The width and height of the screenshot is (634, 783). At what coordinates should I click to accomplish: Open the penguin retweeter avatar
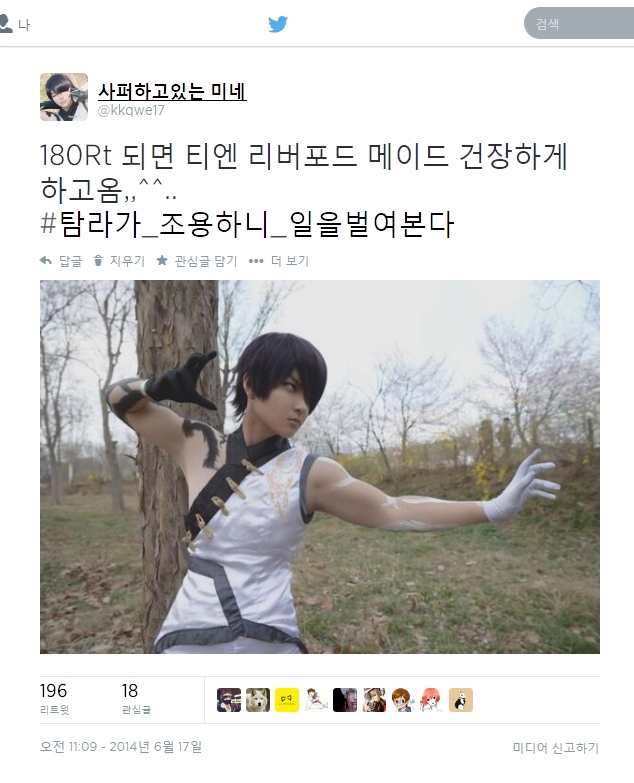tap(461, 700)
